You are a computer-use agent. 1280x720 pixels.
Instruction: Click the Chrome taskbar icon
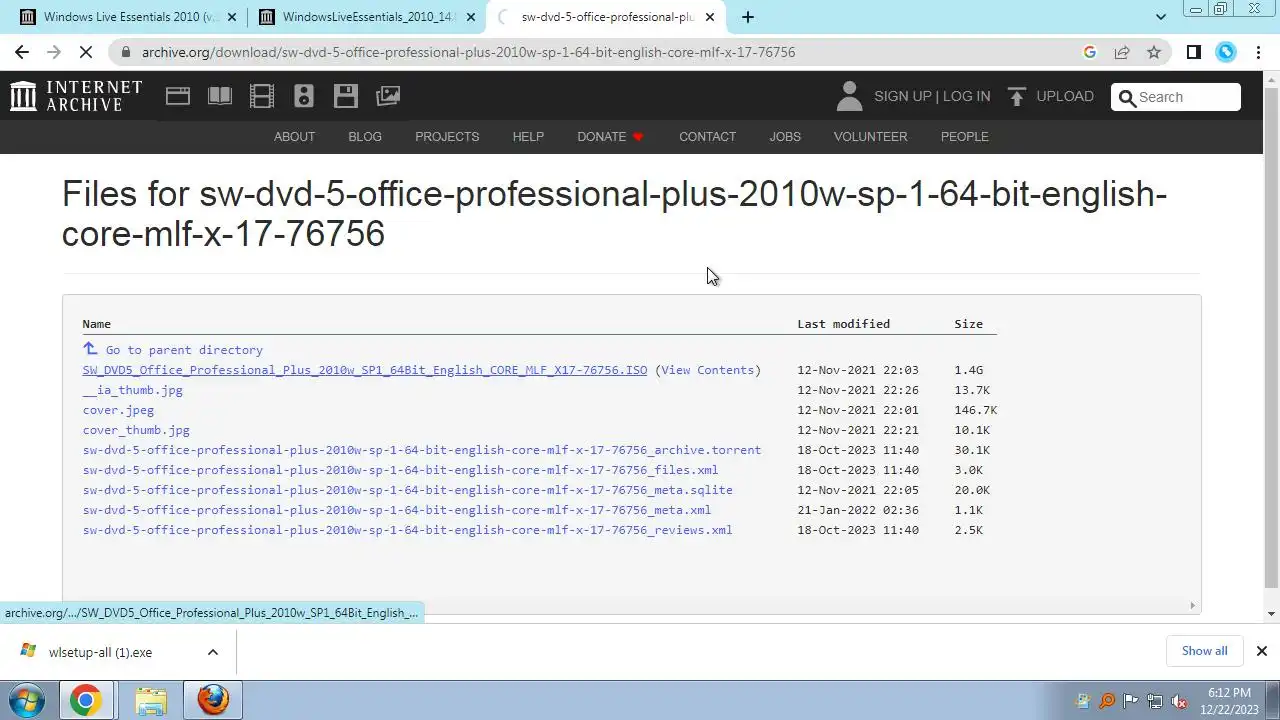[85, 700]
